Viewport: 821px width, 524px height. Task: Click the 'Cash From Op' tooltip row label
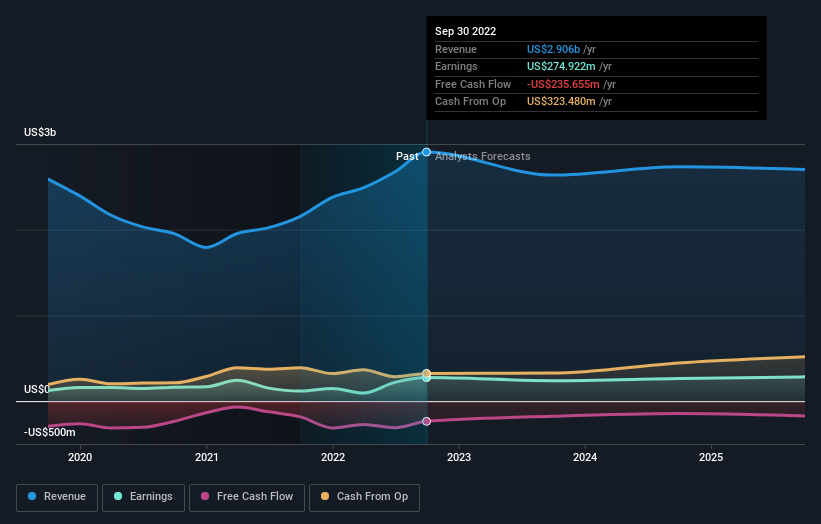pos(470,102)
